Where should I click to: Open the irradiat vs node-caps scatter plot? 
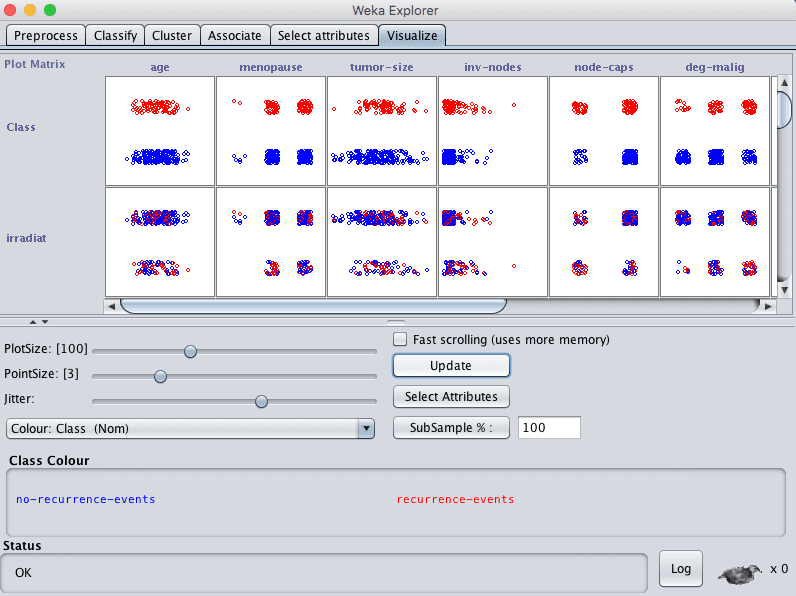[604, 242]
